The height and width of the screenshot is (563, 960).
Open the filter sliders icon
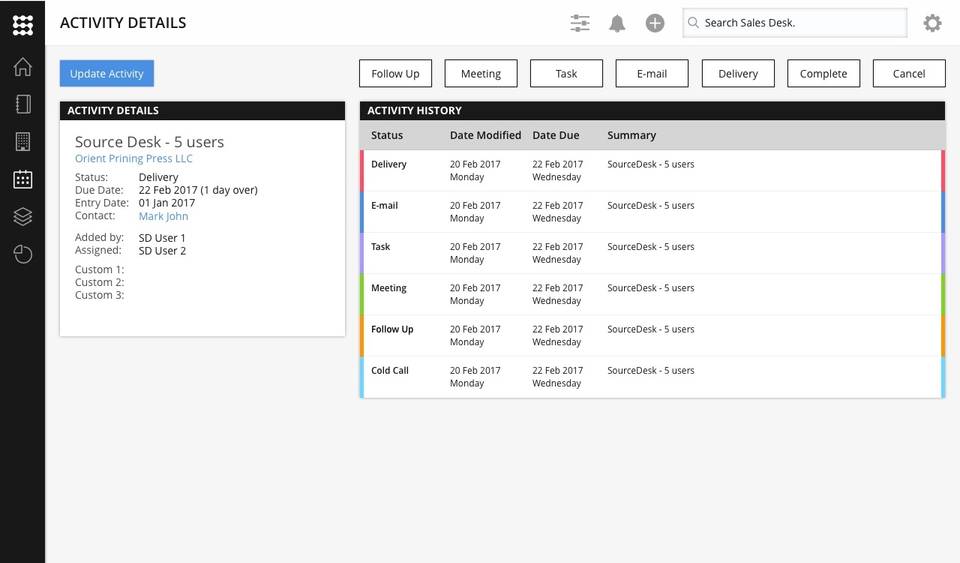tap(580, 23)
